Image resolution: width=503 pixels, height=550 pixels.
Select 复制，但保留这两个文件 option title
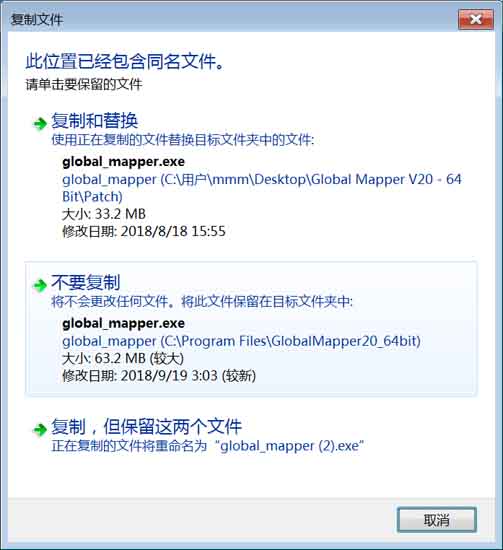[147, 427]
